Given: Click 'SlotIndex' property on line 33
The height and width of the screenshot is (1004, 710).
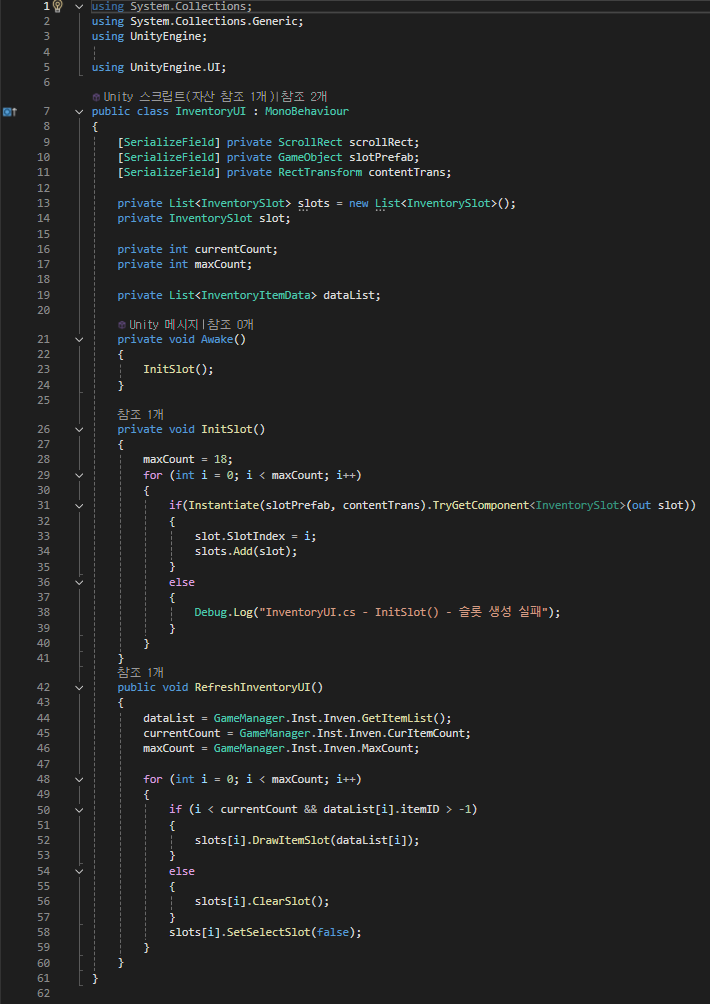Looking at the screenshot, I should (x=255, y=536).
